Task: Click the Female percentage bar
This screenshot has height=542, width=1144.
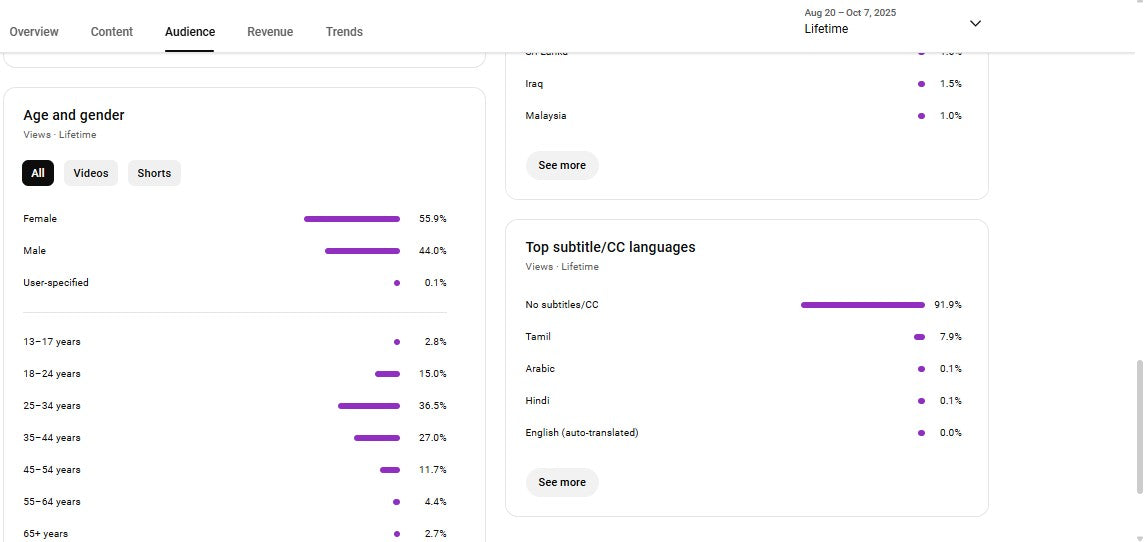Action: coord(352,219)
